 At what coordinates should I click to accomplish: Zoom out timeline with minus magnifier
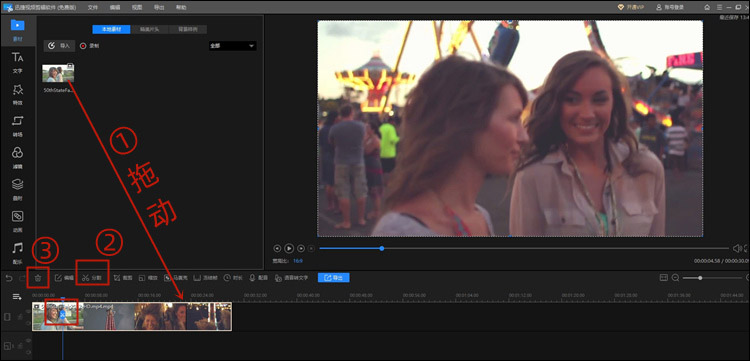click(675, 278)
